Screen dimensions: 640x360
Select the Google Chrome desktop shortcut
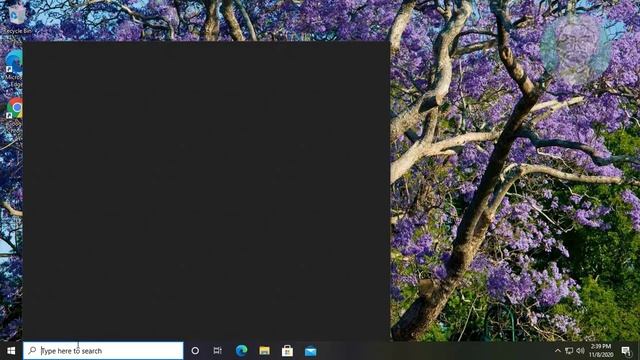(x=15, y=111)
